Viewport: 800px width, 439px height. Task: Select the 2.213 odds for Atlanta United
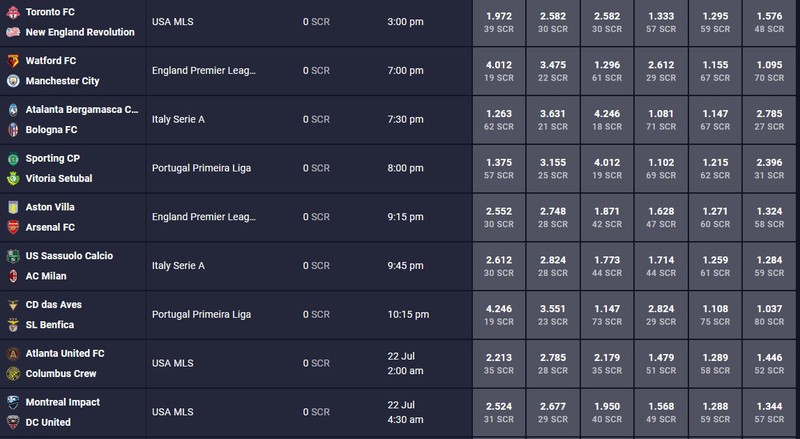pyautogui.click(x=499, y=363)
